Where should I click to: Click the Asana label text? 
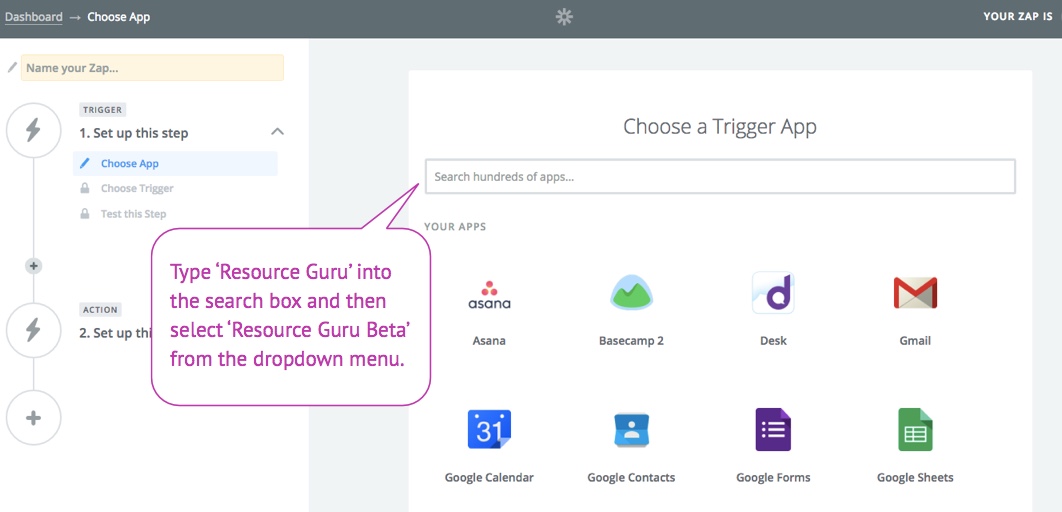point(489,341)
